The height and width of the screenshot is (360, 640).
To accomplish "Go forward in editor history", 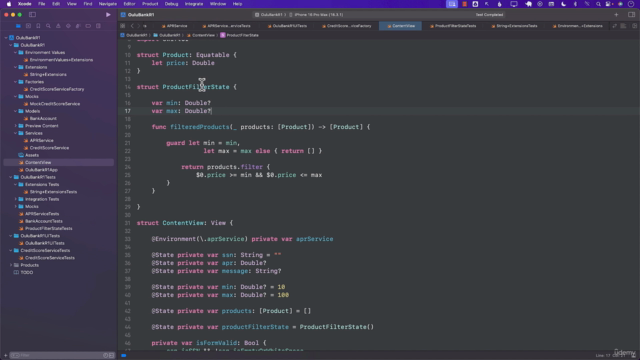I will (x=139, y=26).
